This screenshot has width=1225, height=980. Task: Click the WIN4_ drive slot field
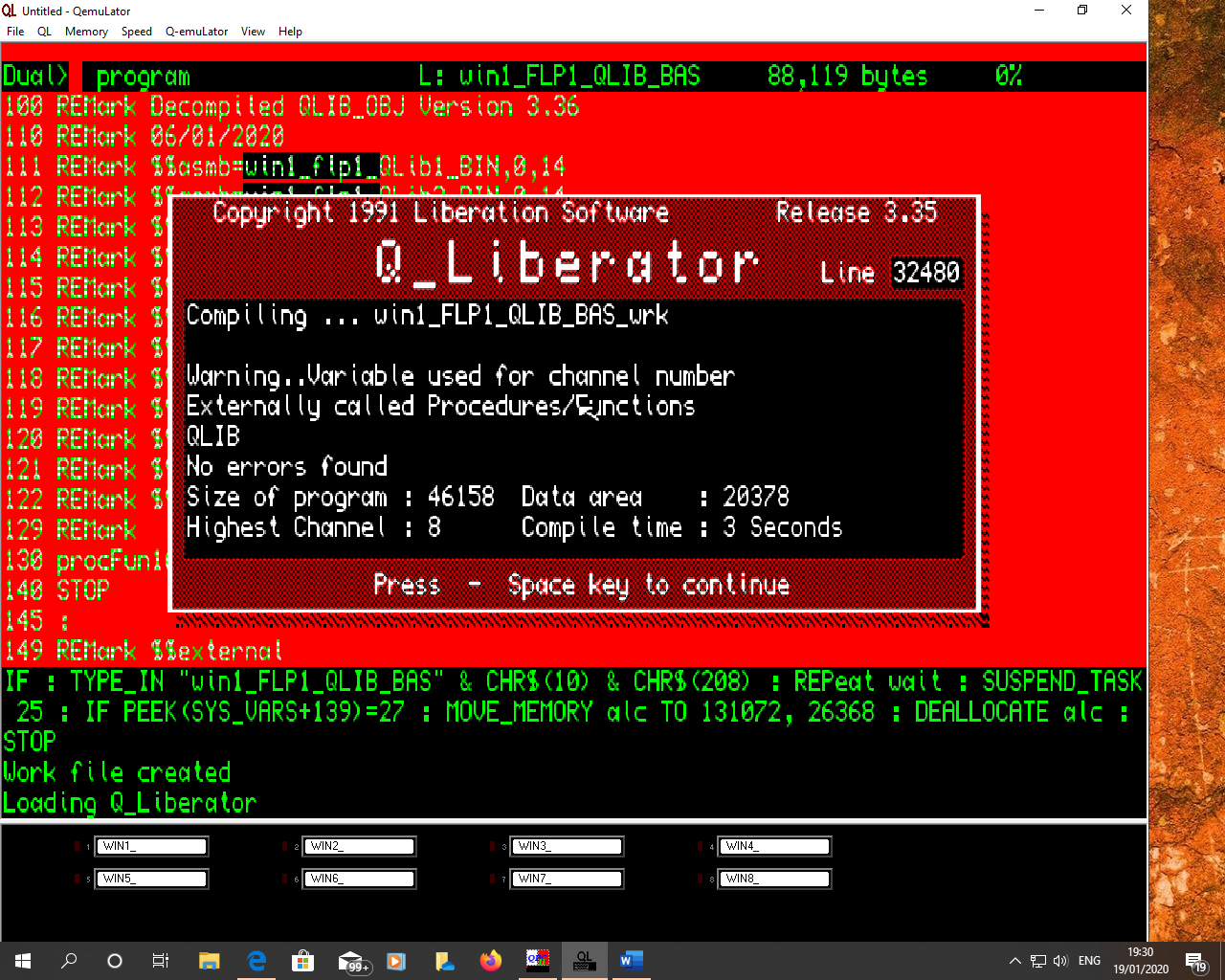[x=776, y=846]
